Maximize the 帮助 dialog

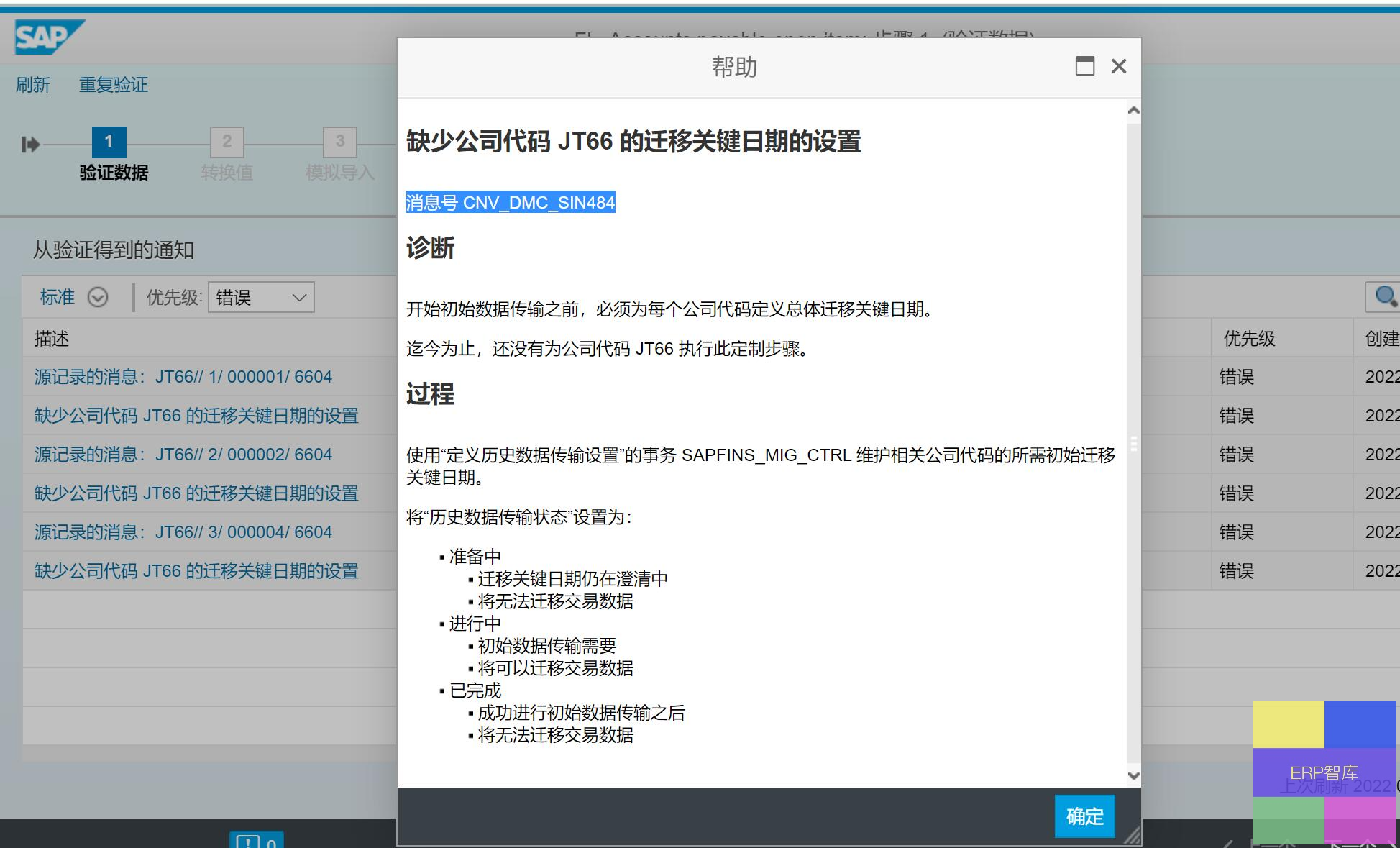1085,66
